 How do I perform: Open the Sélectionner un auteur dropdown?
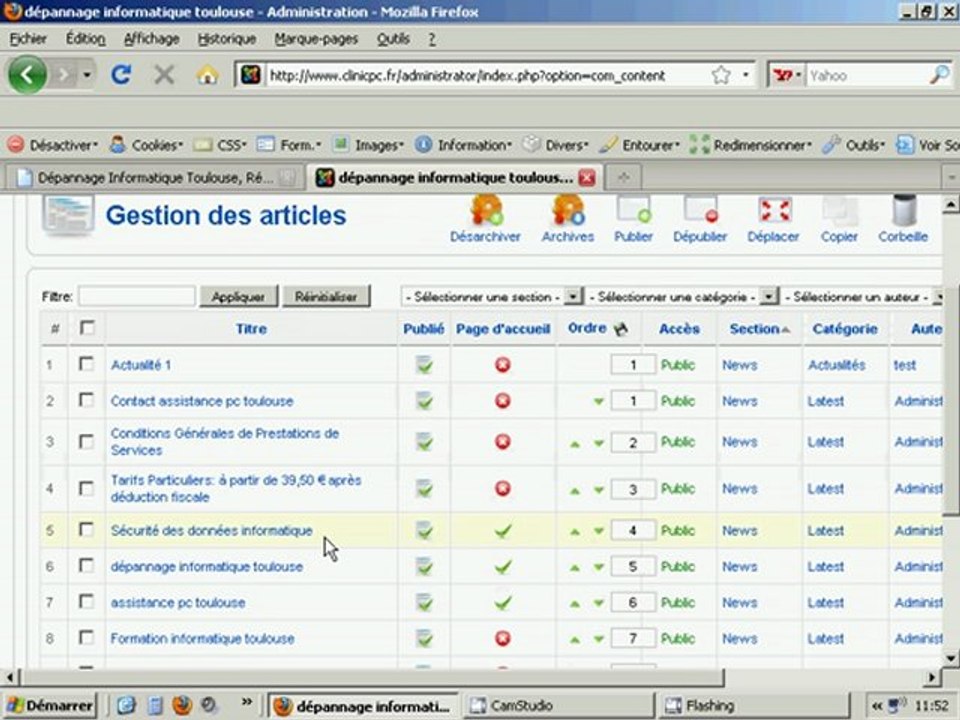862,297
